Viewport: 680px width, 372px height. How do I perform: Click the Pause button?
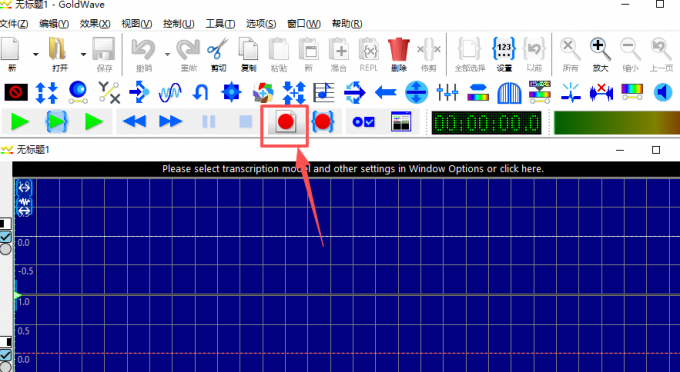[x=209, y=122]
